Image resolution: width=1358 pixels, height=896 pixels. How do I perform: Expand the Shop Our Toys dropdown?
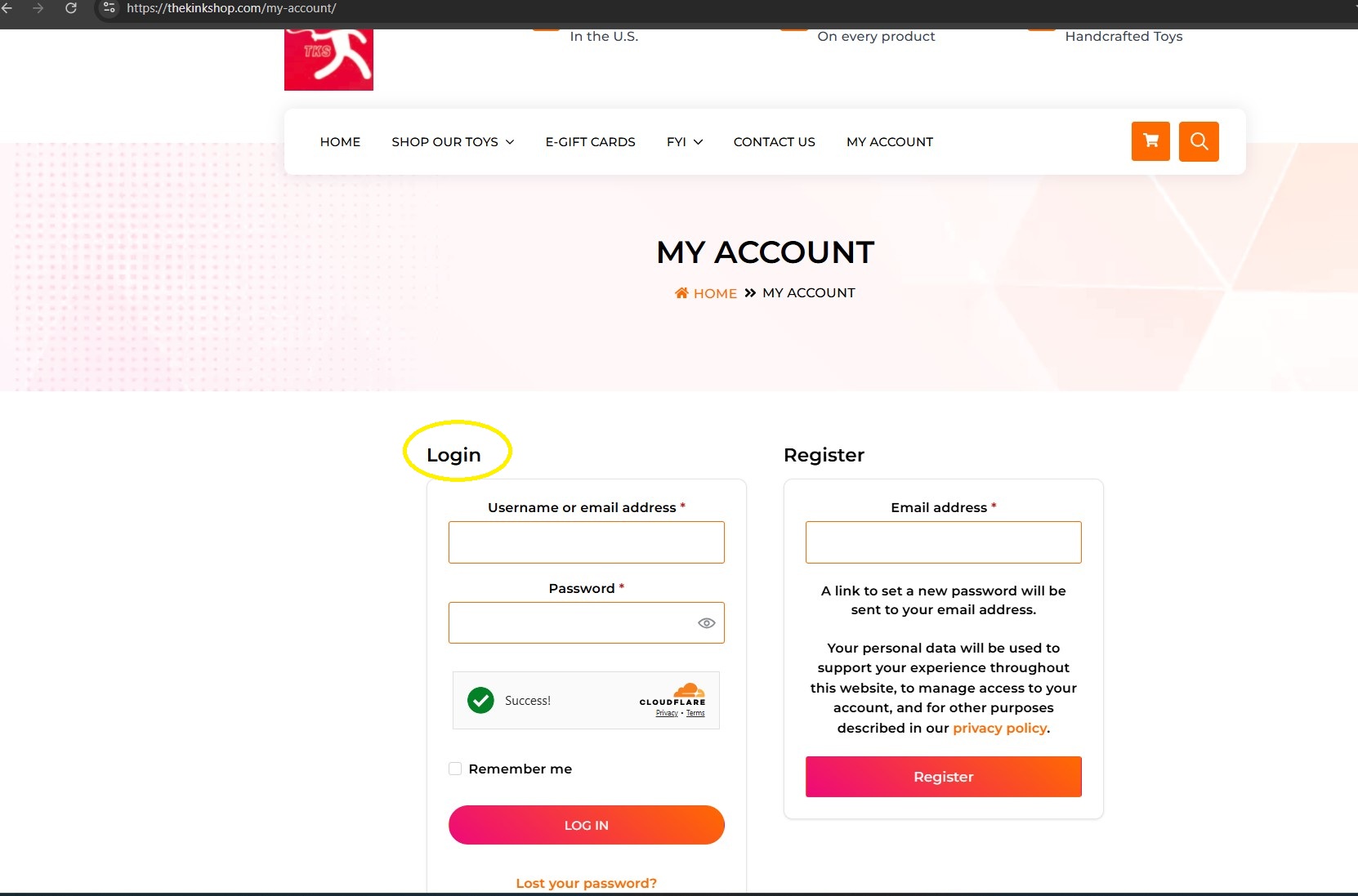453,142
